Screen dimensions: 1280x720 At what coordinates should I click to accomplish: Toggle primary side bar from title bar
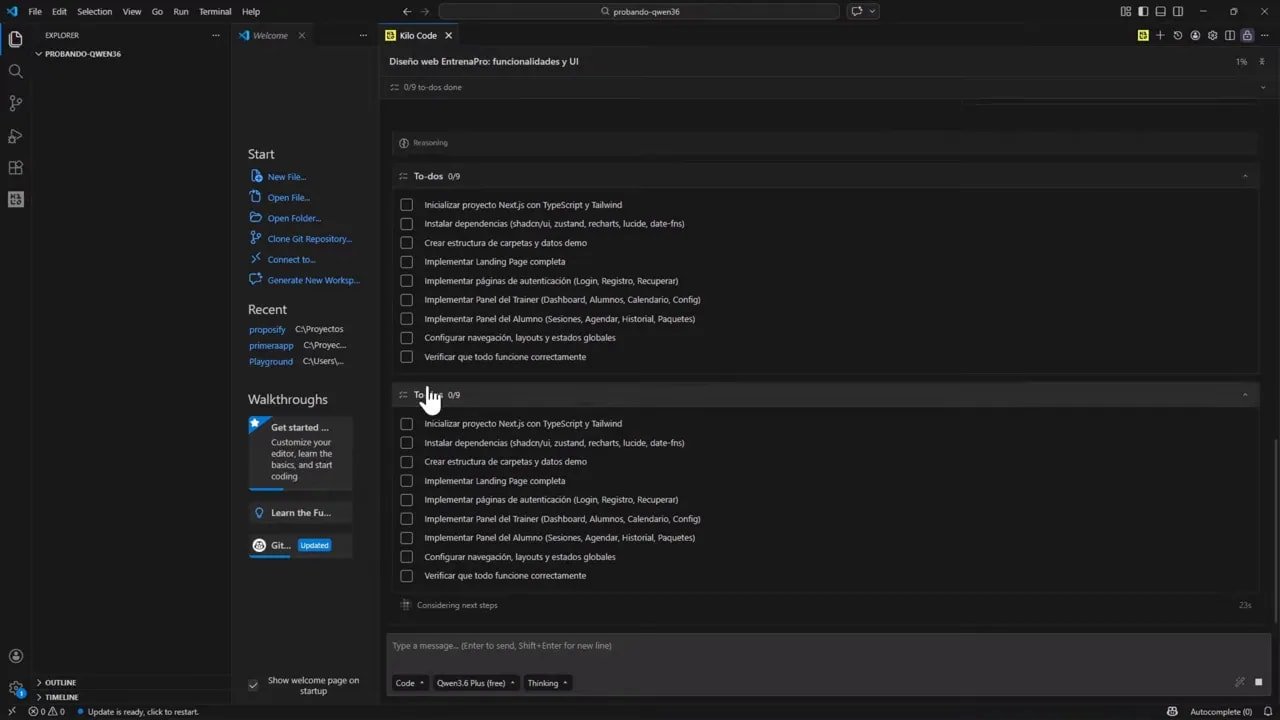(x=1143, y=11)
